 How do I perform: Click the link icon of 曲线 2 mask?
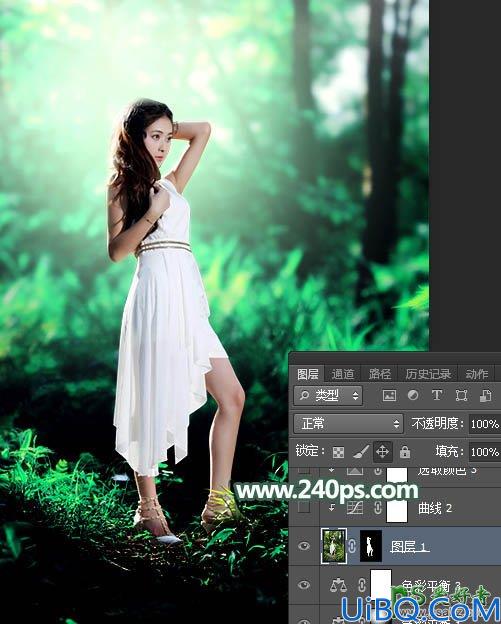click(x=378, y=507)
